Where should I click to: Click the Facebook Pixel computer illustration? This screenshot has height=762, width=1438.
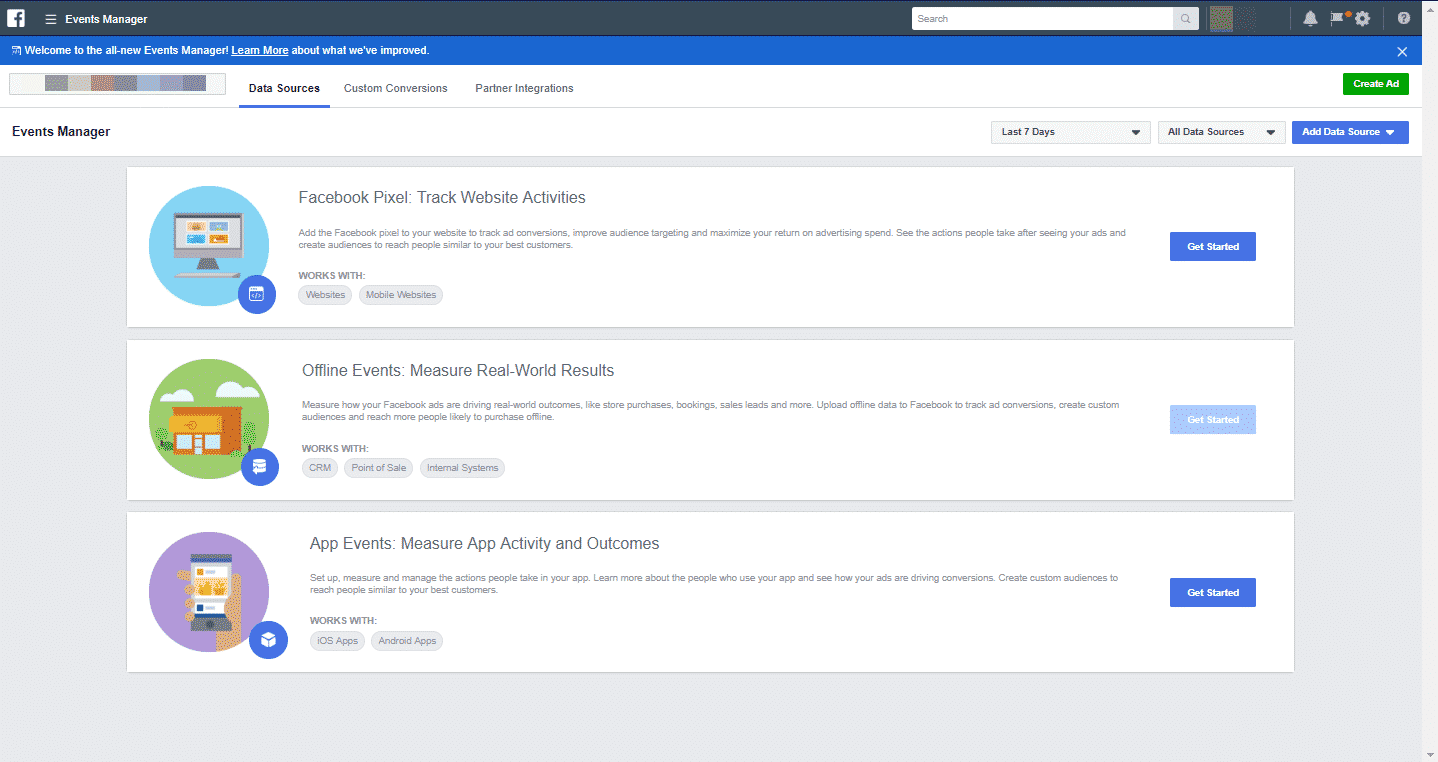[x=209, y=245]
